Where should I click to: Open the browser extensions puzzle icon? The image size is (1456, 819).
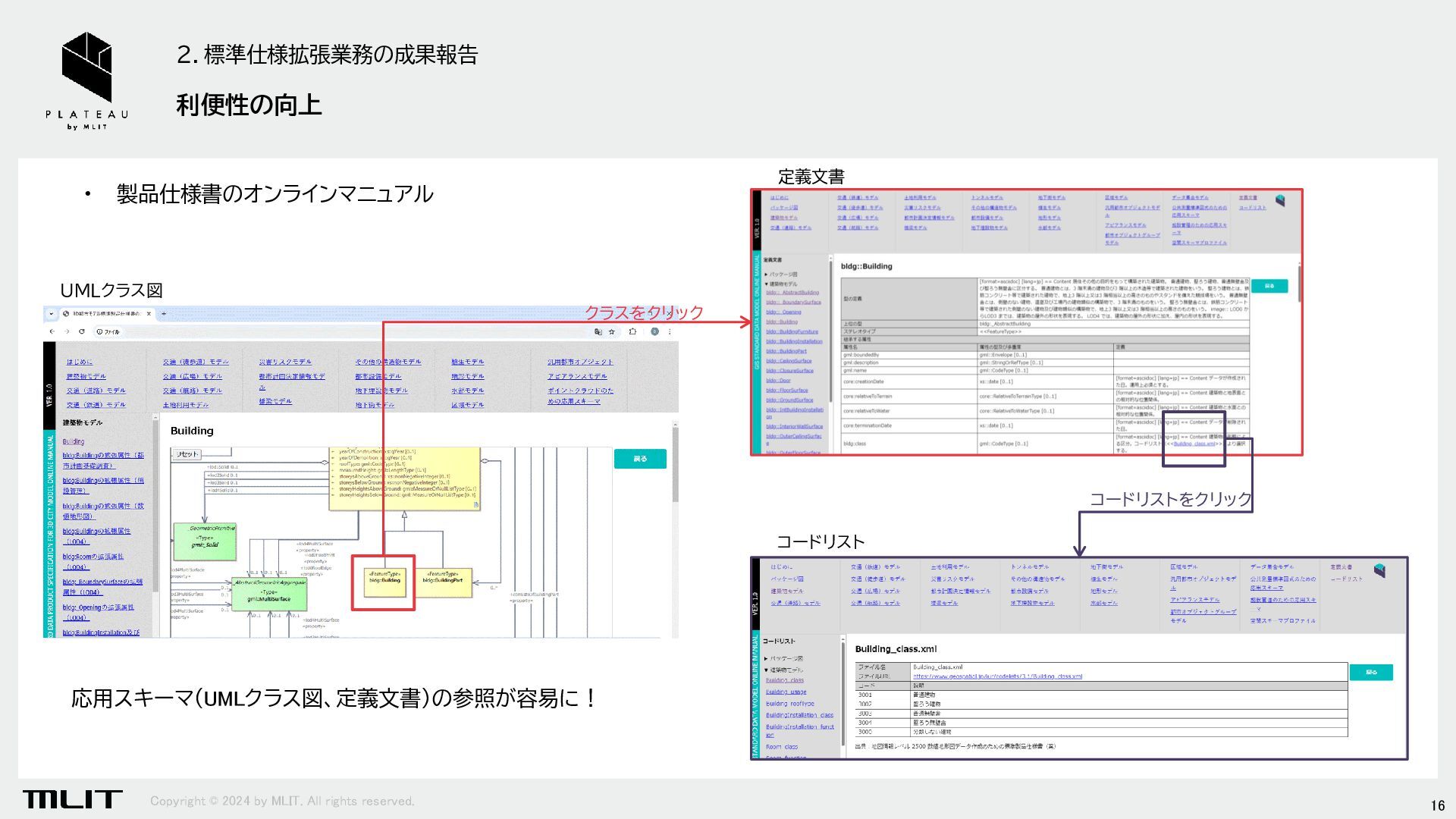click(632, 331)
